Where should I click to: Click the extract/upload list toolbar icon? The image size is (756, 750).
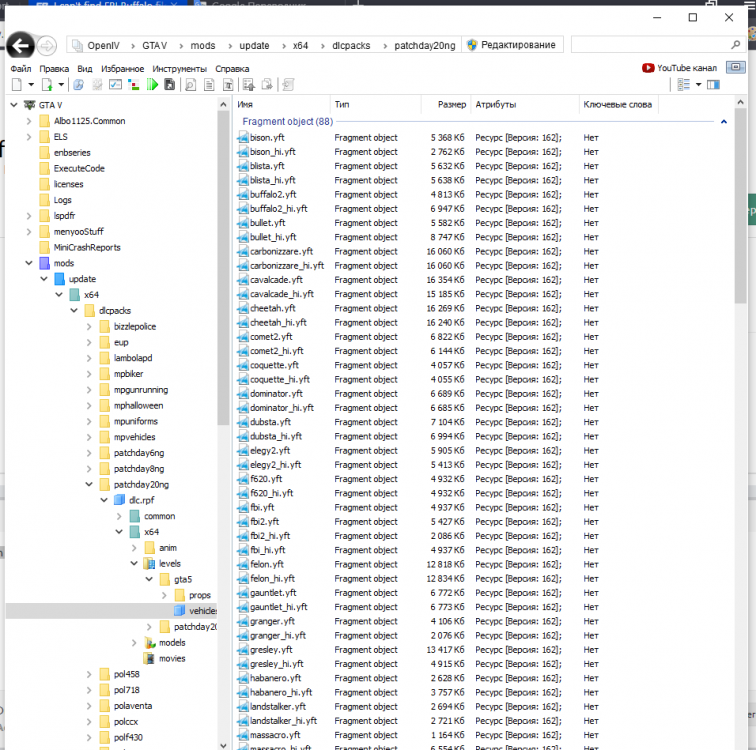(x=249, y=85)
